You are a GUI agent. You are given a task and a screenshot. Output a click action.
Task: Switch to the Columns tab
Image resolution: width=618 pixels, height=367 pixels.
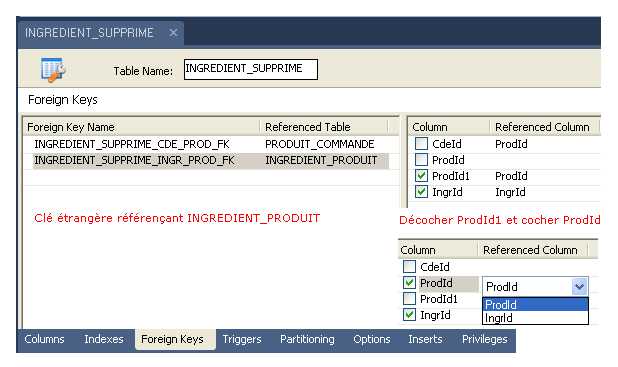45,339
